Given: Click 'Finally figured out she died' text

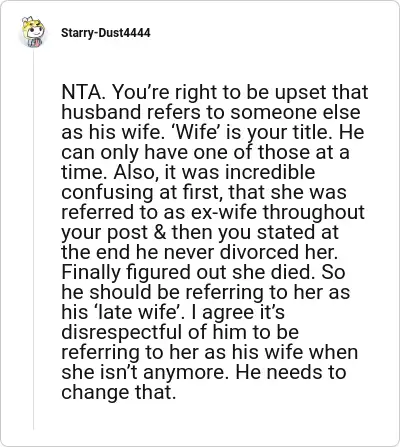Looking at the screenshot, I should click(188, 272).
